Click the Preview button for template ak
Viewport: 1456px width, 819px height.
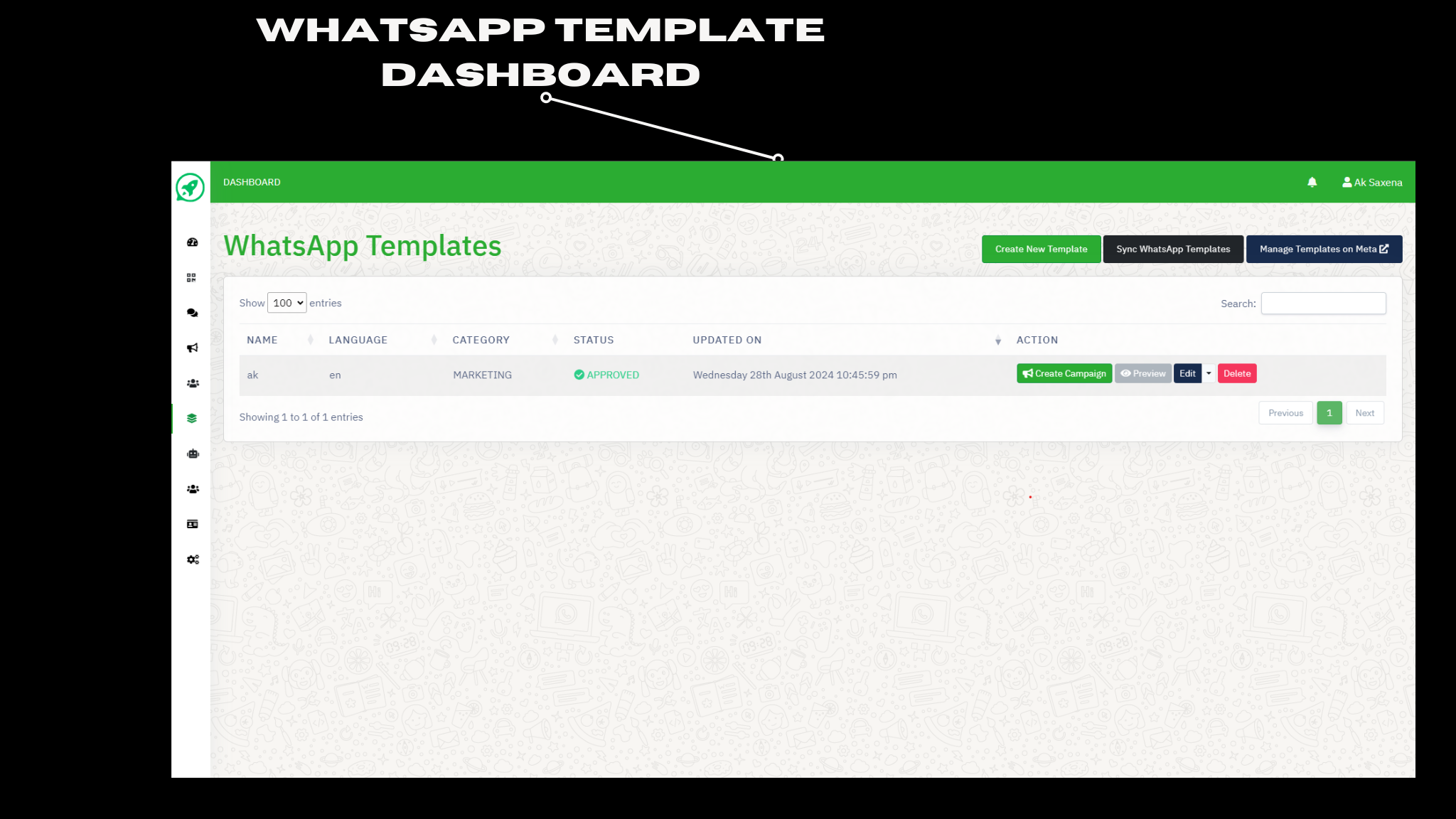[x=1142, y=373]
